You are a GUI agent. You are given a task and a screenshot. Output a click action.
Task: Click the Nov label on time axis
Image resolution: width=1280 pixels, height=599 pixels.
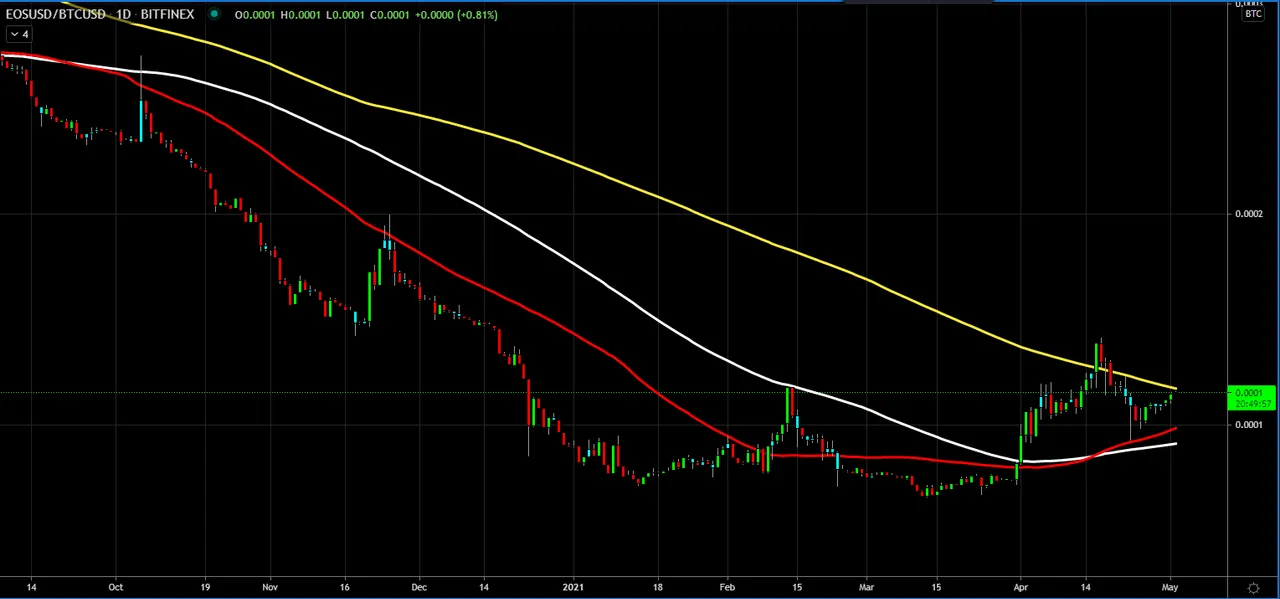coord(270,587)
